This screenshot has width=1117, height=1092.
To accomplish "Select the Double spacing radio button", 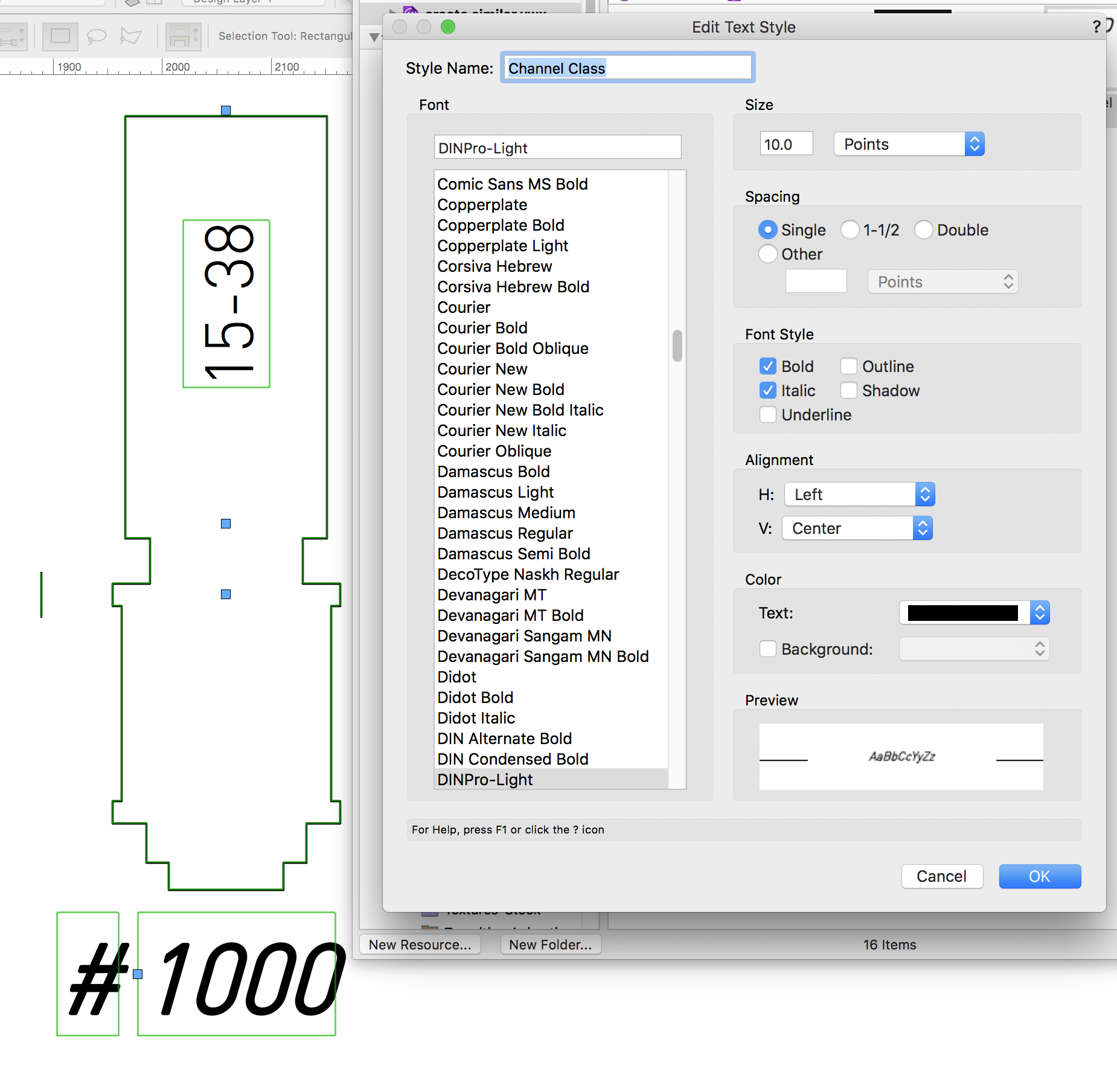I will coord(924,230).
